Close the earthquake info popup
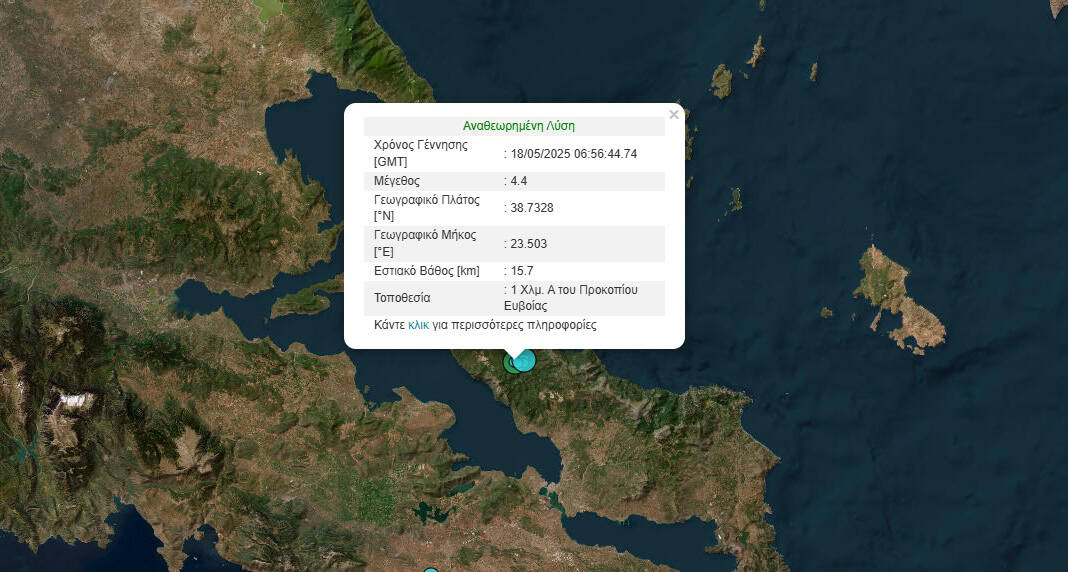The width and height of the screenshot is (1068, 572). point(674,115)
